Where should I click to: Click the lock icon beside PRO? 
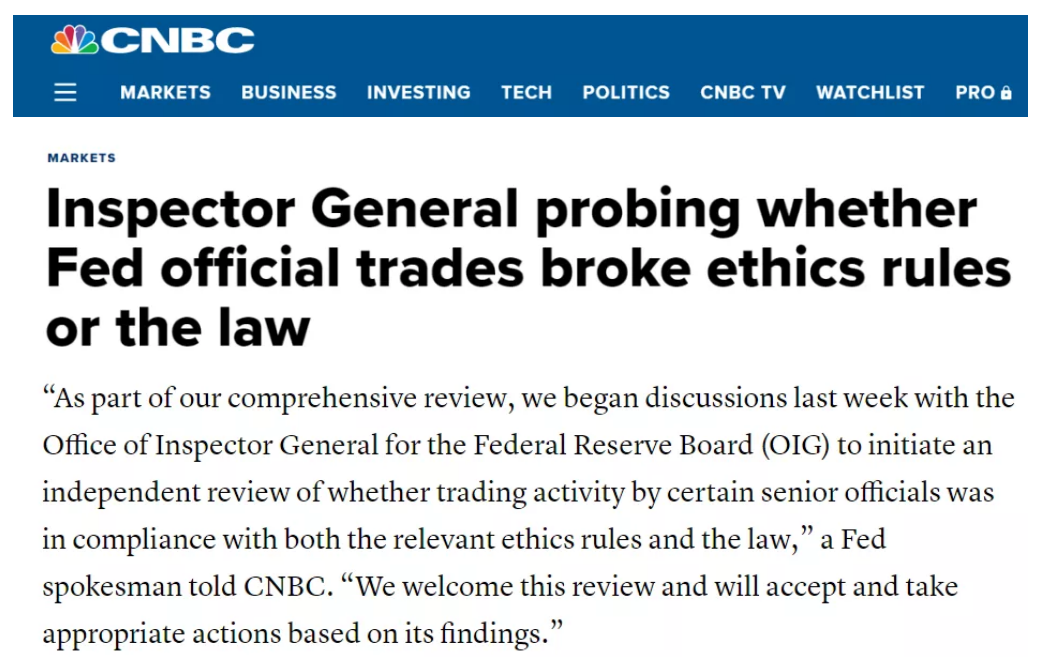tap(1006, 93)
